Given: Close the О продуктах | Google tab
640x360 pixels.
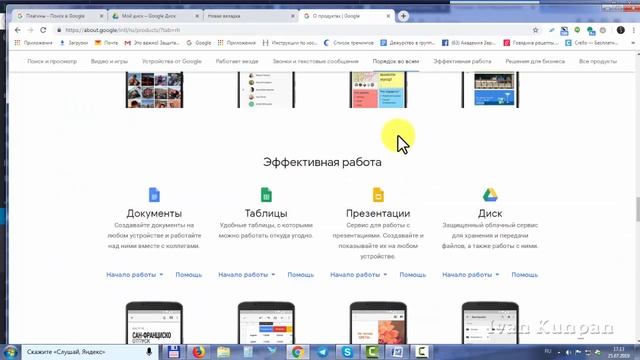Looking at the screenshot, I should 388,16.
